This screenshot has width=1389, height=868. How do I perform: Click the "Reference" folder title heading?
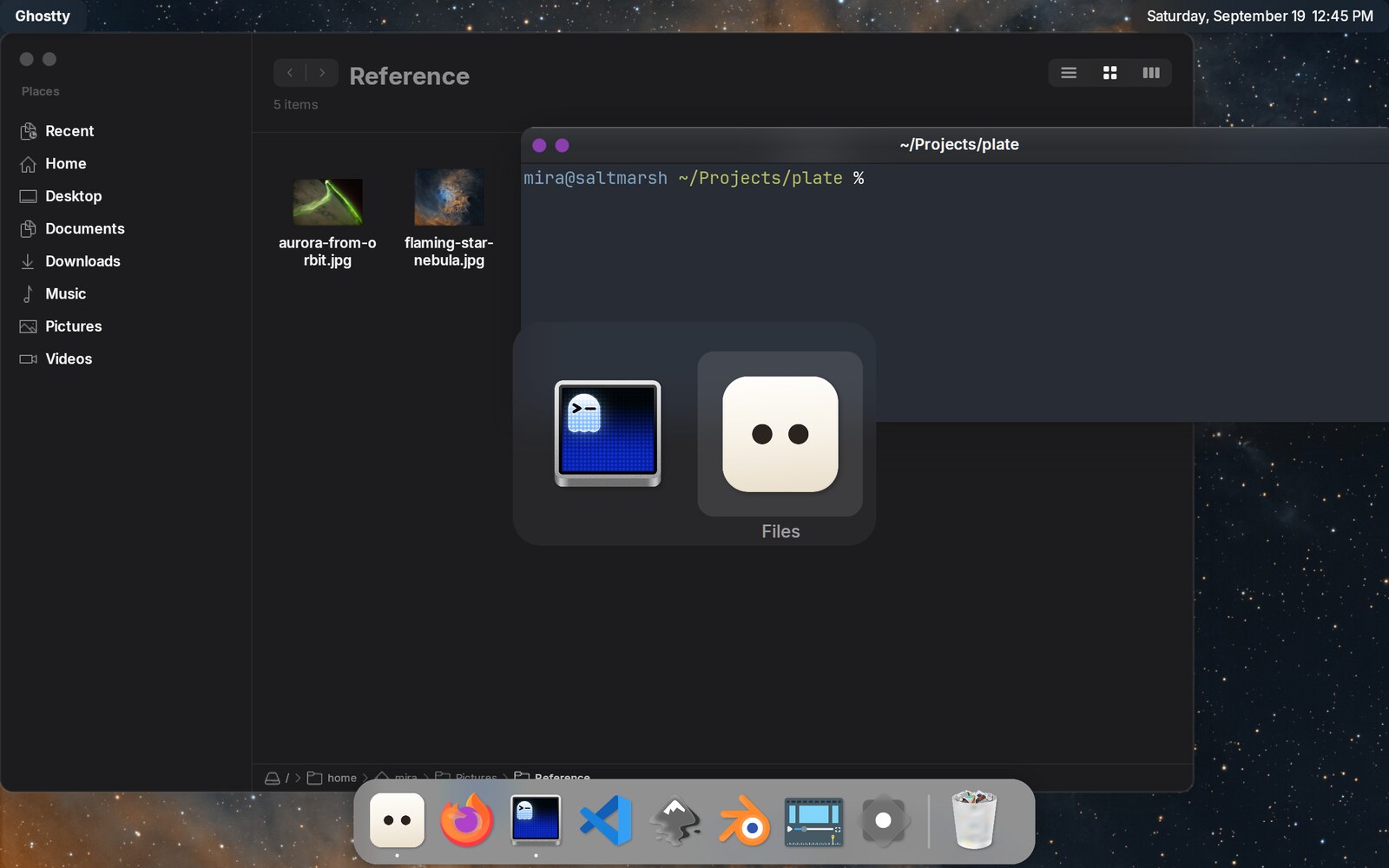click(409, 76)
